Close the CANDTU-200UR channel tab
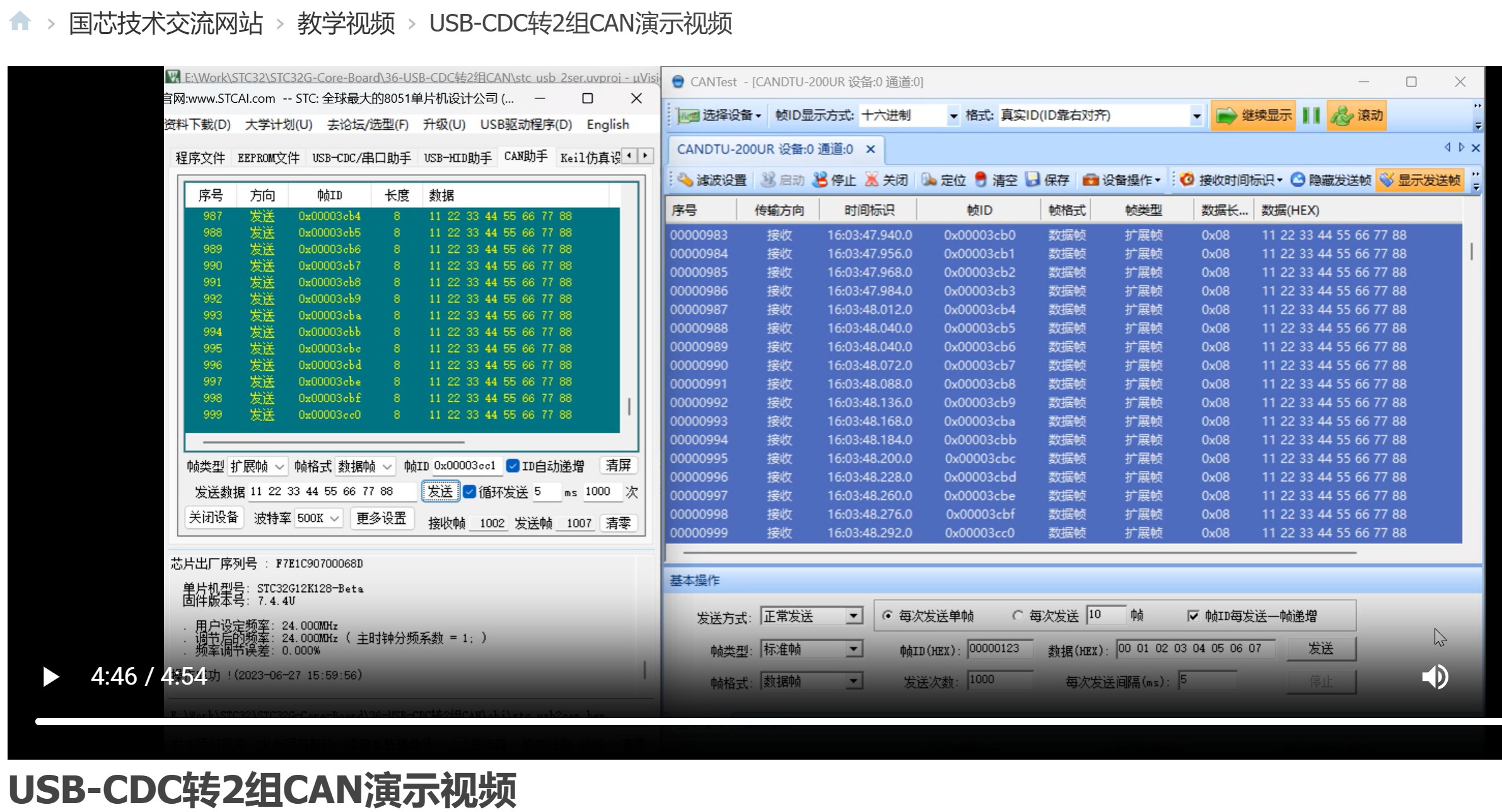This screenshot has width=1502, height=812. pyautogui.click(x=870, y=149)
